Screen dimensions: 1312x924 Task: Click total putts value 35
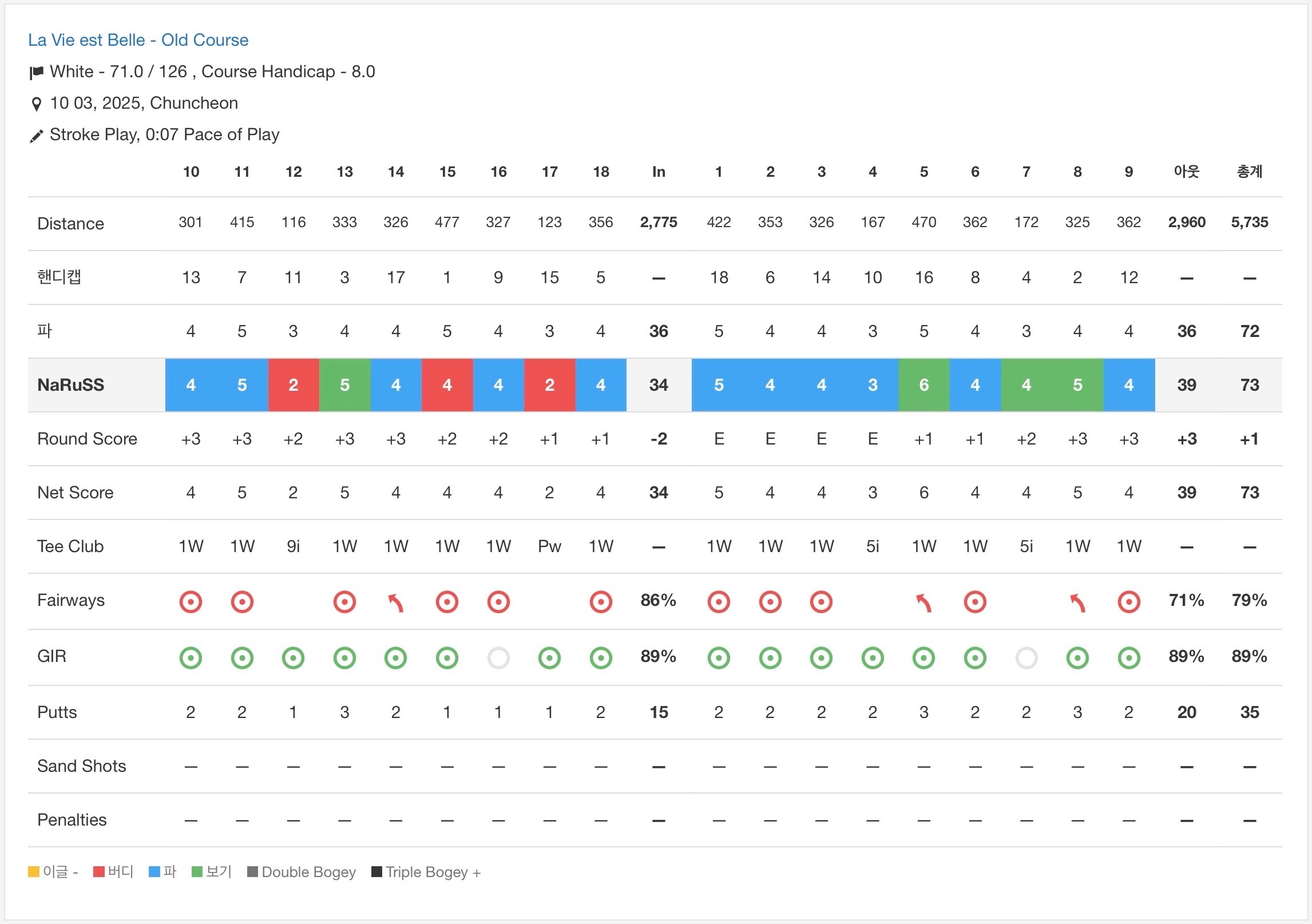coord(1249,712)
